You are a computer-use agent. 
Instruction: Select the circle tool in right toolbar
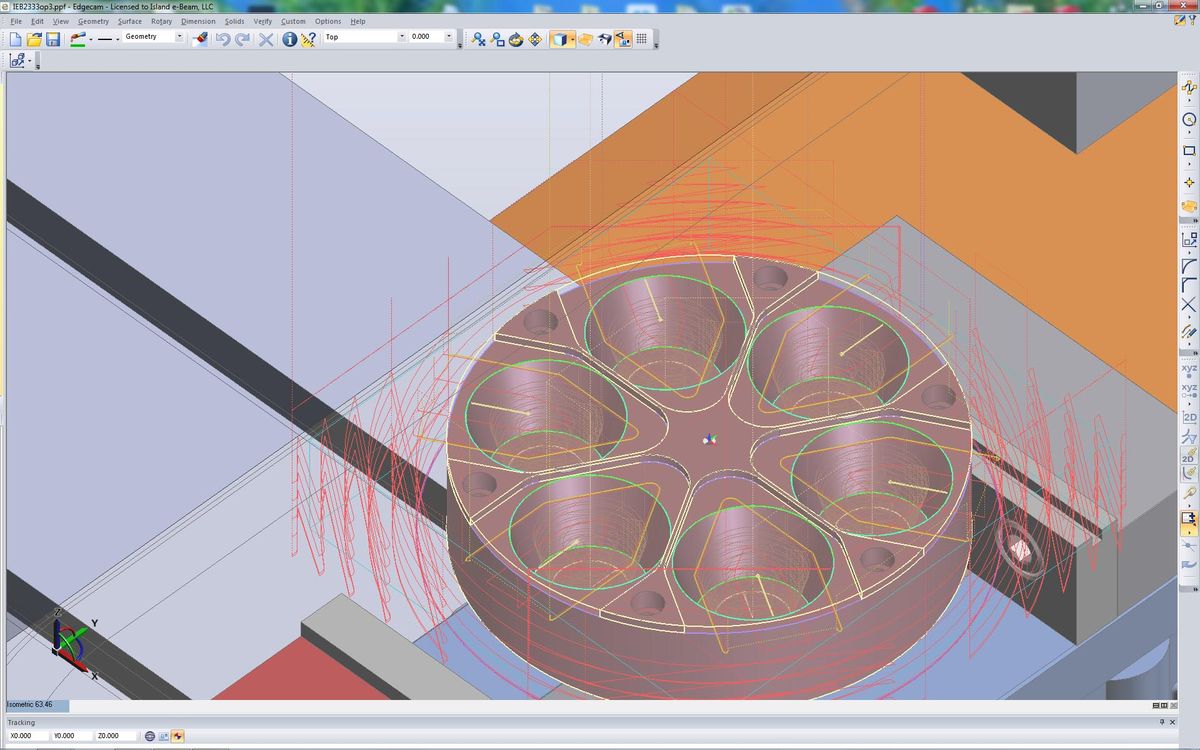(x=1189, y=119)
